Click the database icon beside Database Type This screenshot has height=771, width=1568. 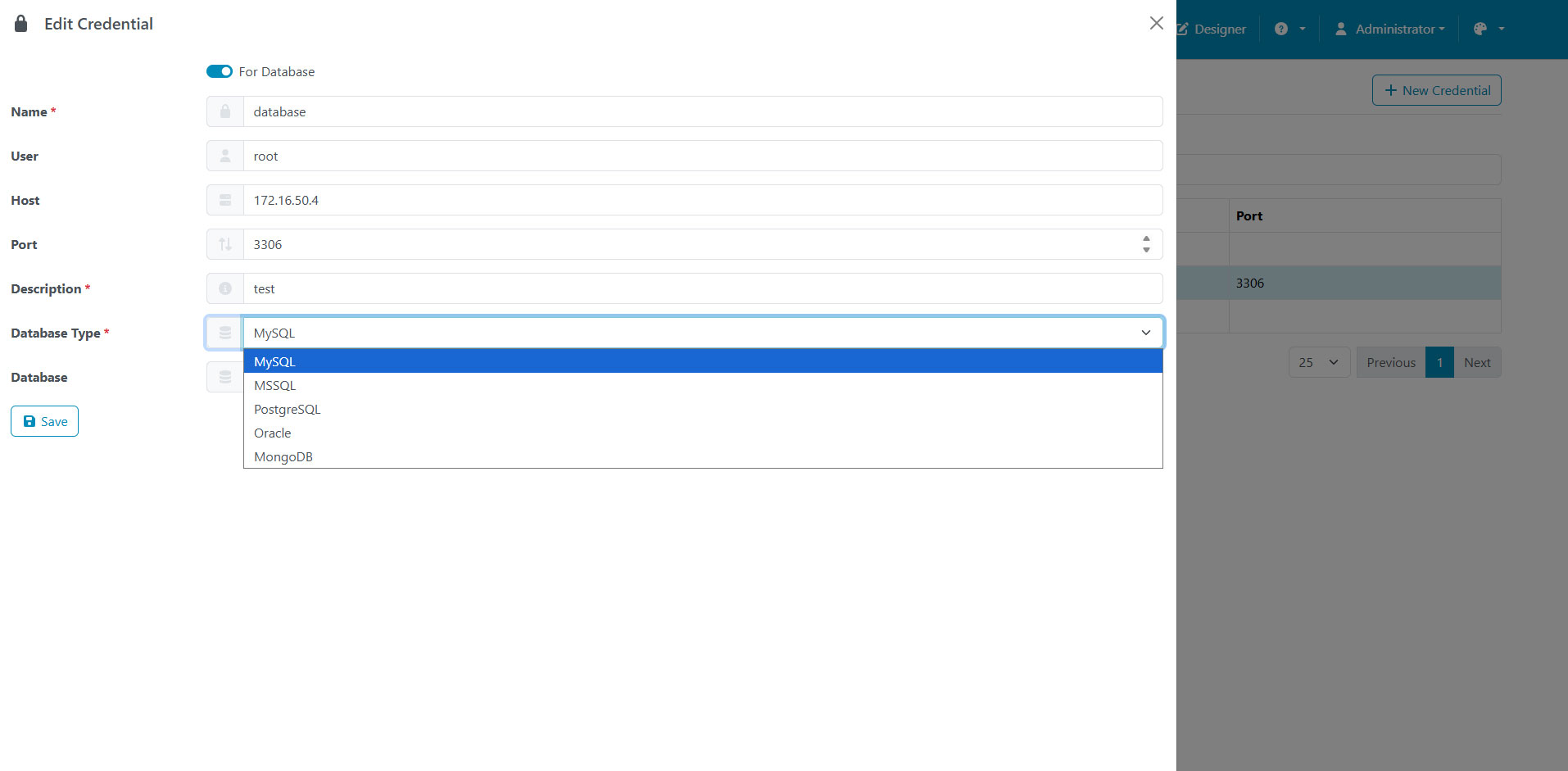pos(225,333)
